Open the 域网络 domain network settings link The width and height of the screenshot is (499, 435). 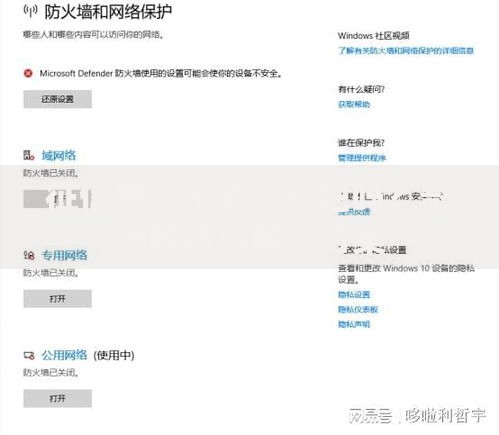pos(59,155)
